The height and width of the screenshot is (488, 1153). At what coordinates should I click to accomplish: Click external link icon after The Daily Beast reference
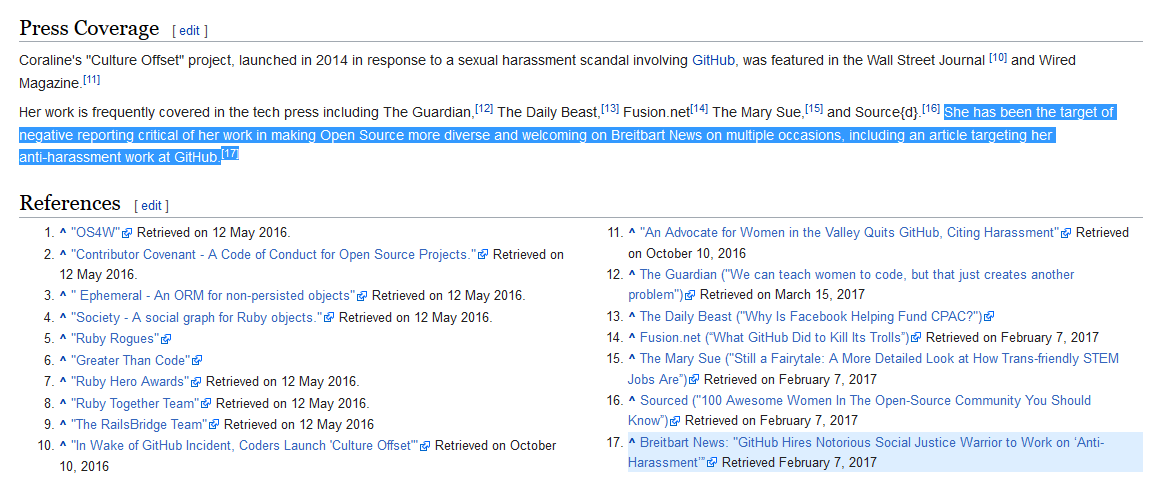click(989, 317)
